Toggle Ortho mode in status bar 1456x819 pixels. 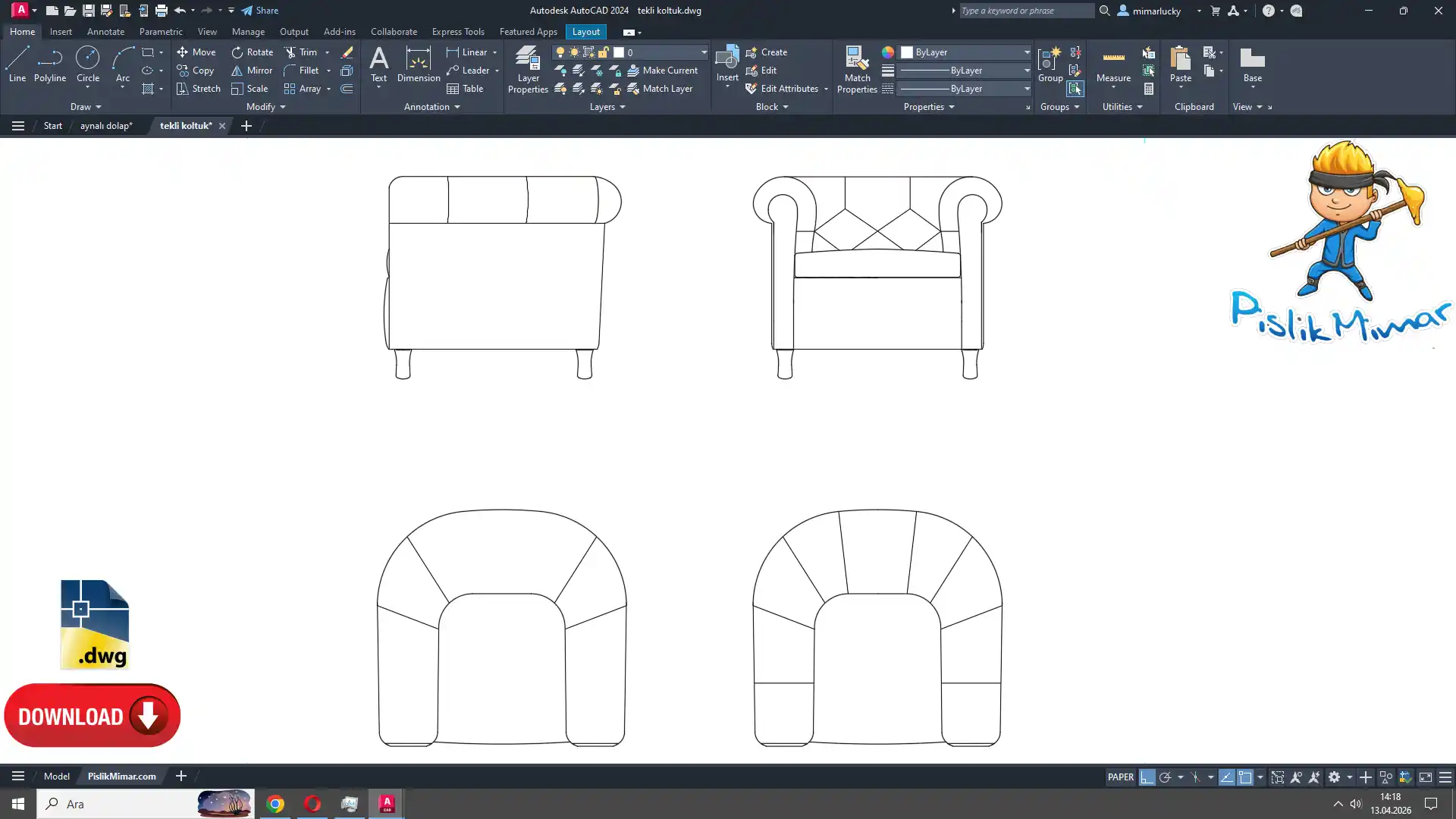click(1147, 777)
